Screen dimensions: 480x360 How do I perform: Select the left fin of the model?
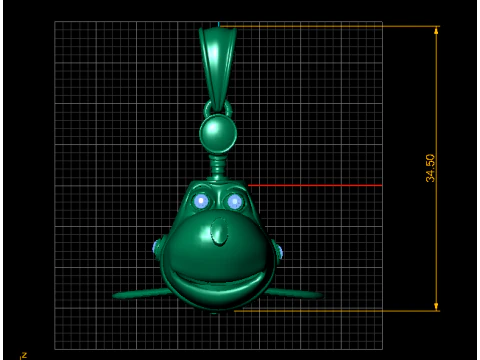(x=143, y=294)
